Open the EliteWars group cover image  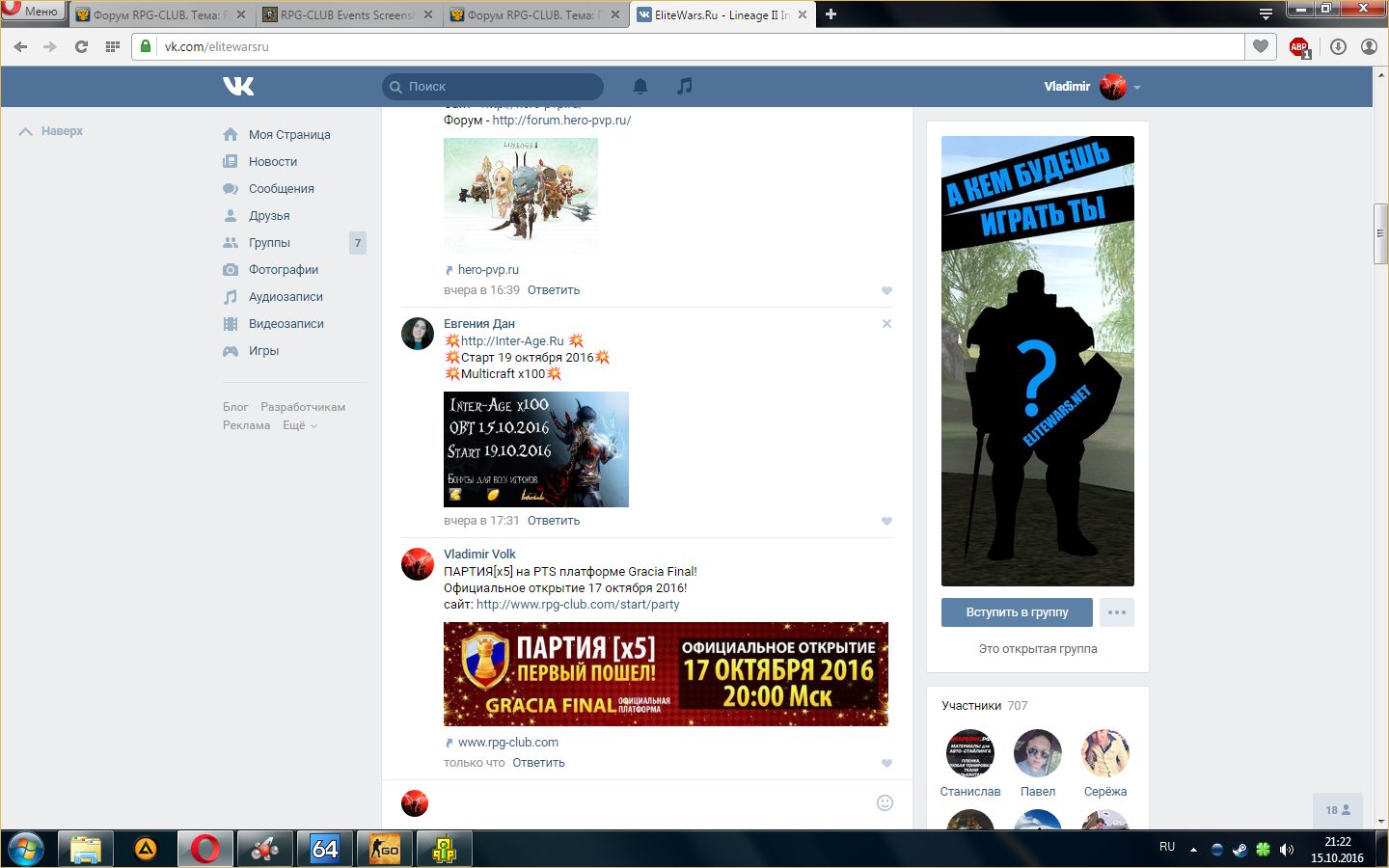click(1038, 361)
